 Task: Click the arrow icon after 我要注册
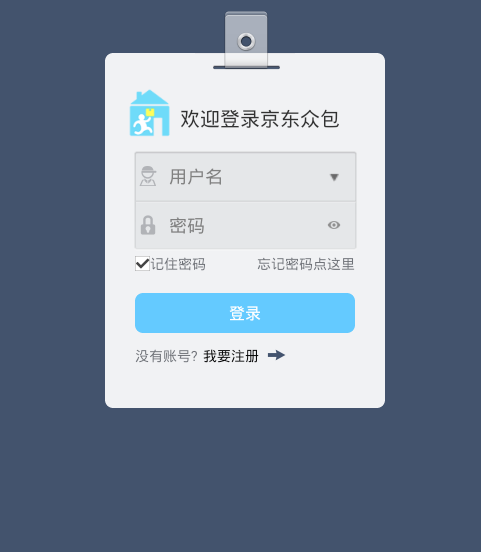click(276, 355)
